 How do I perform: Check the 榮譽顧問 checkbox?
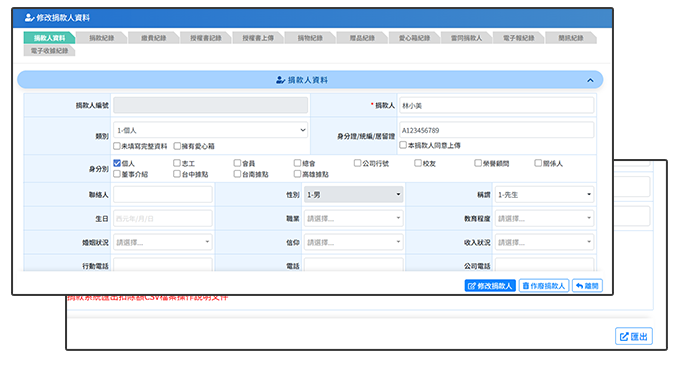point(478,163)
